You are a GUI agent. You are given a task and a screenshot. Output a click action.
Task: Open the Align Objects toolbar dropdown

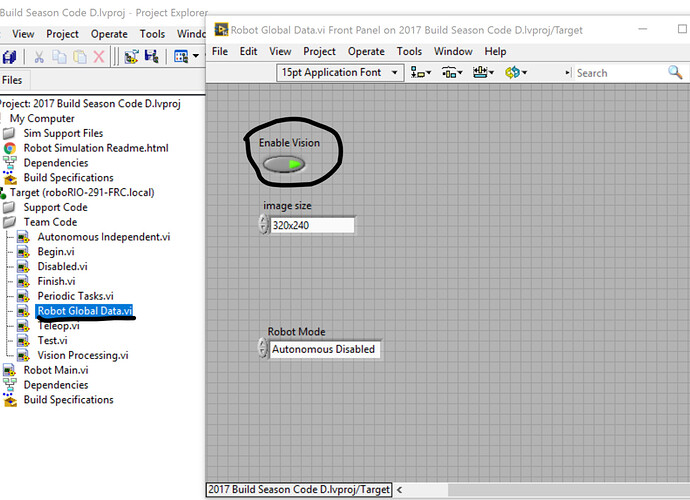pyautogui.click(x=420, y=72)
